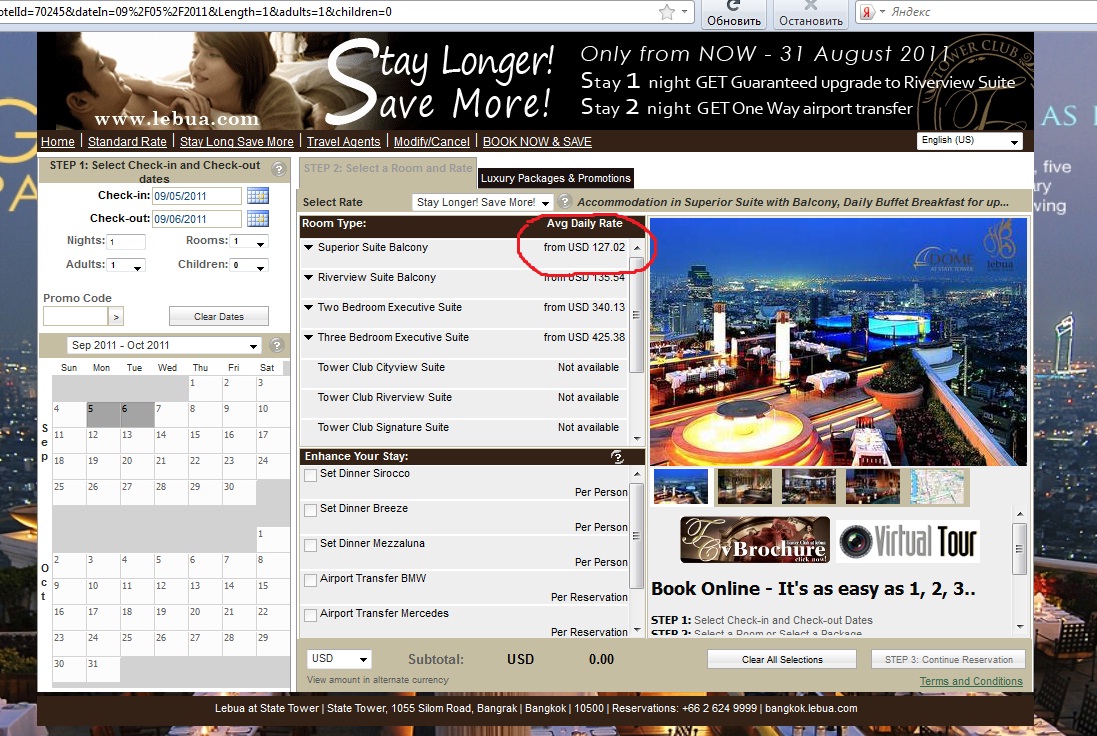Screen dimensions: 1097x736
Task: Open the USD currency dropdown
Action: (339, 659)
